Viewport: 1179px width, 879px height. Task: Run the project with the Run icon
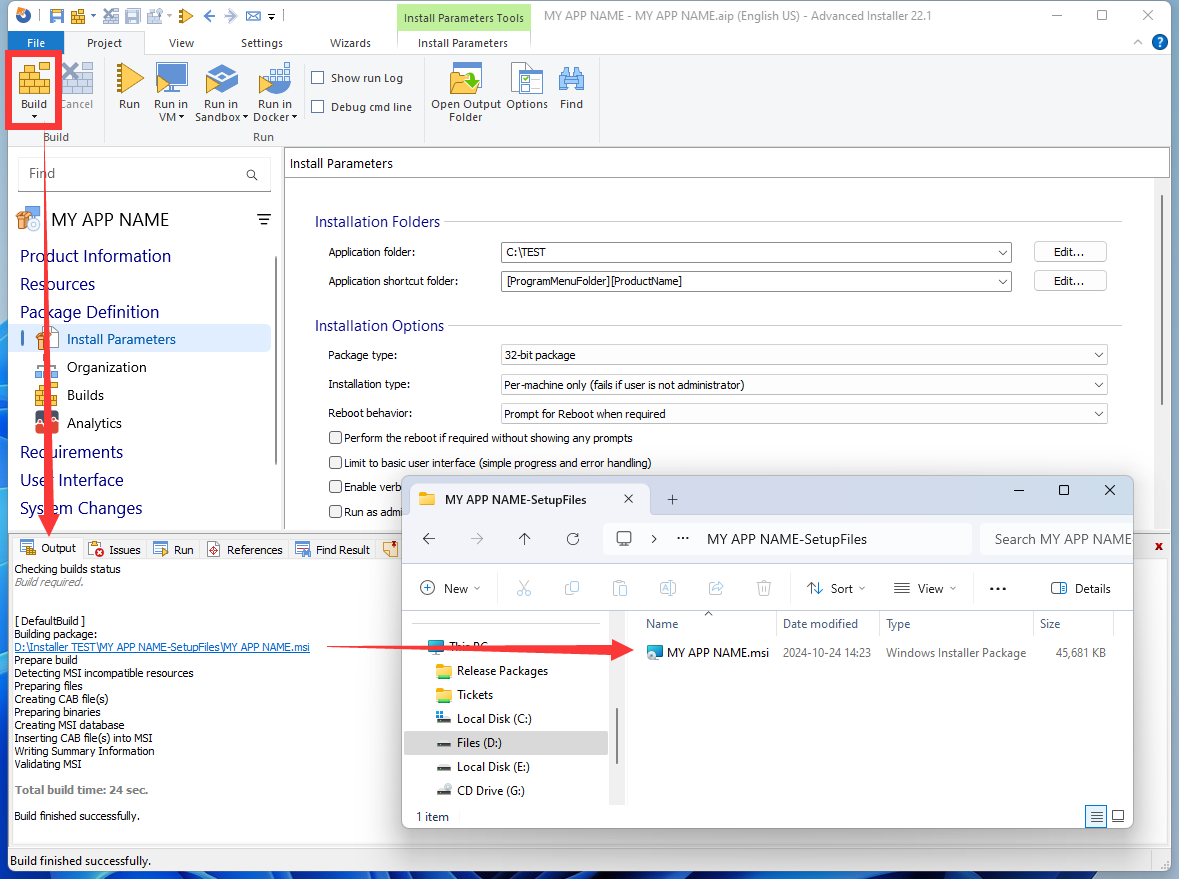pyautogui.click(x=129, y=80)
